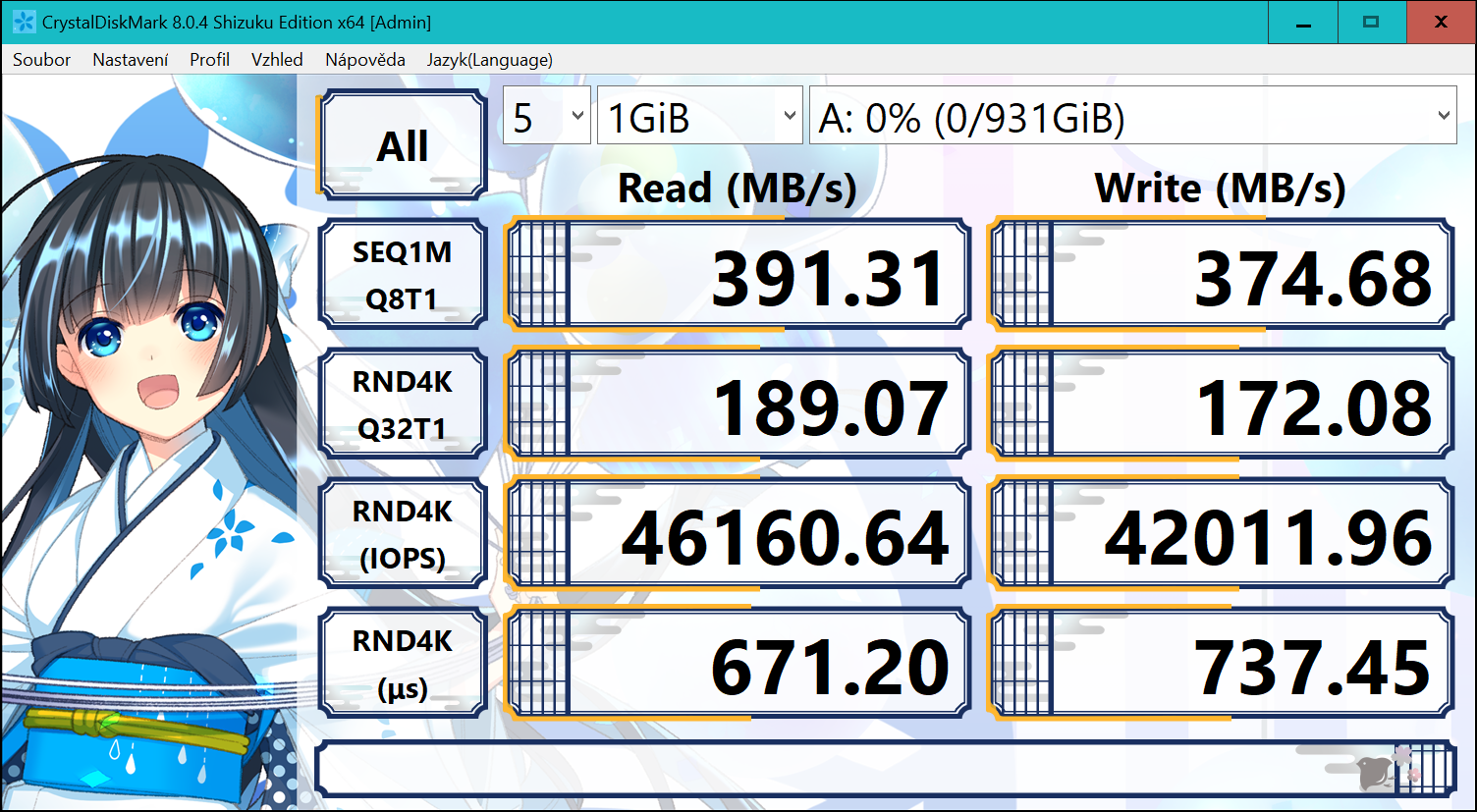Viewport: 1477px width, 812px height.
Task: Select the IOPS write result 42011.96
Action: pyautogui.click(x=1221, y=534)
